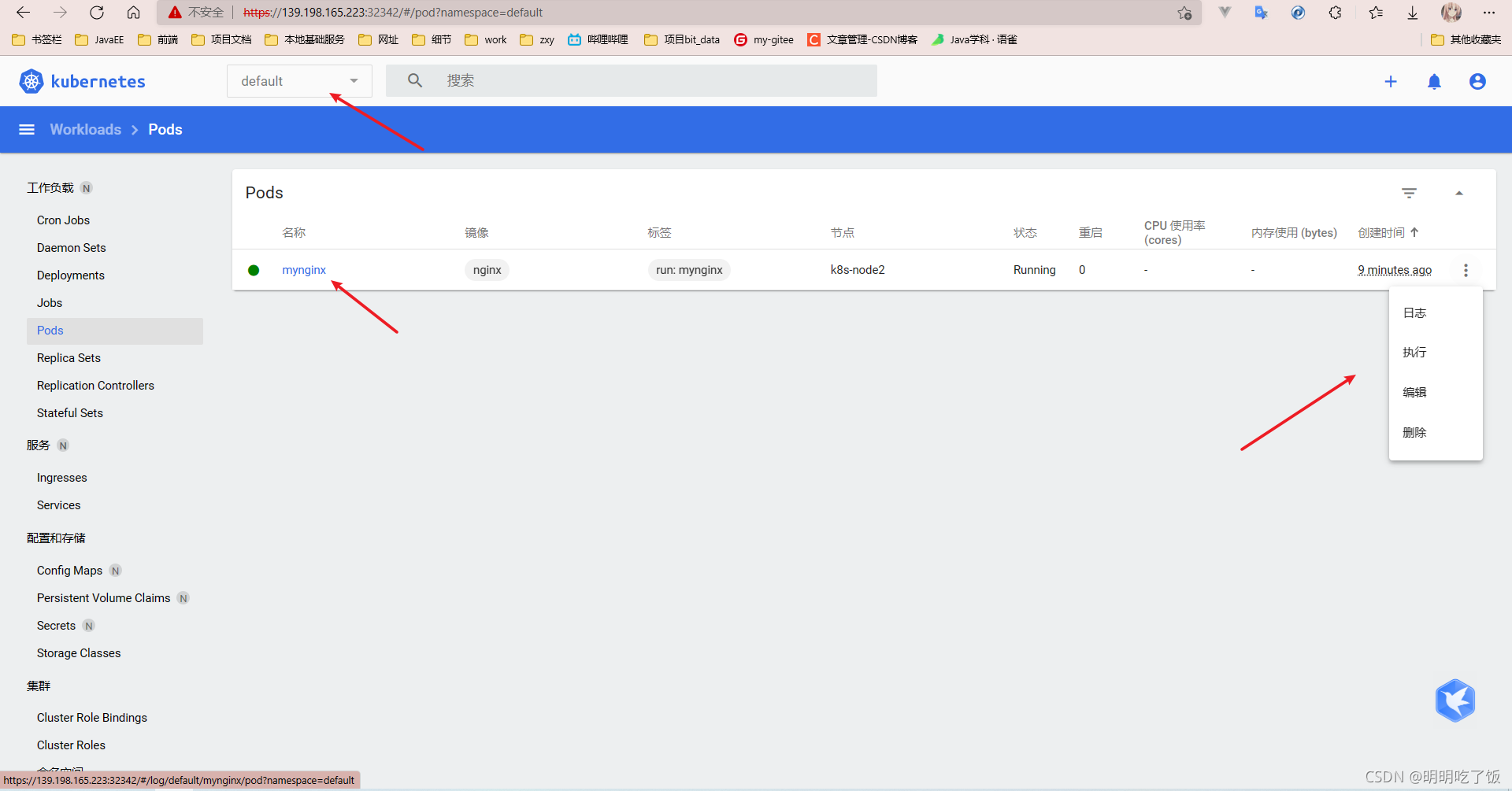Click the kubernetes title text
The width and height of the screenshot is (1512, 791).
point(98,82)
